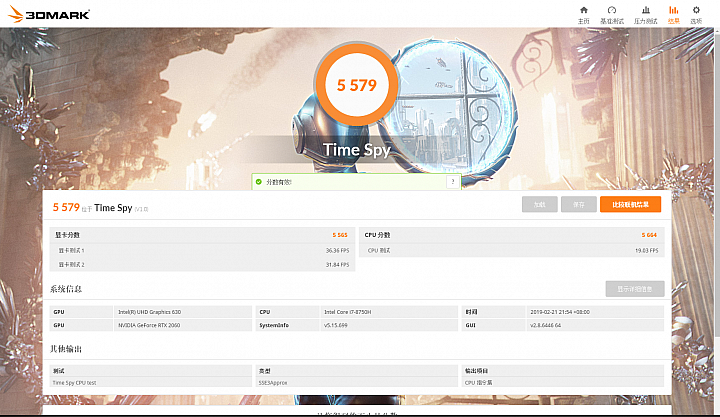
Task: Open Benchmarks (基准测试) gauge icon
Action: [x=612, y=10]
